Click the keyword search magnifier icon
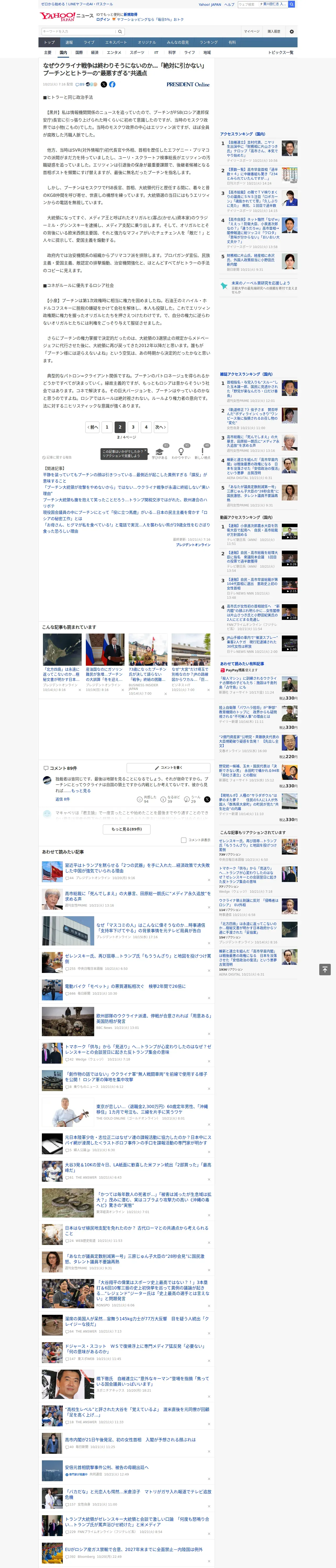 [120, 32]
